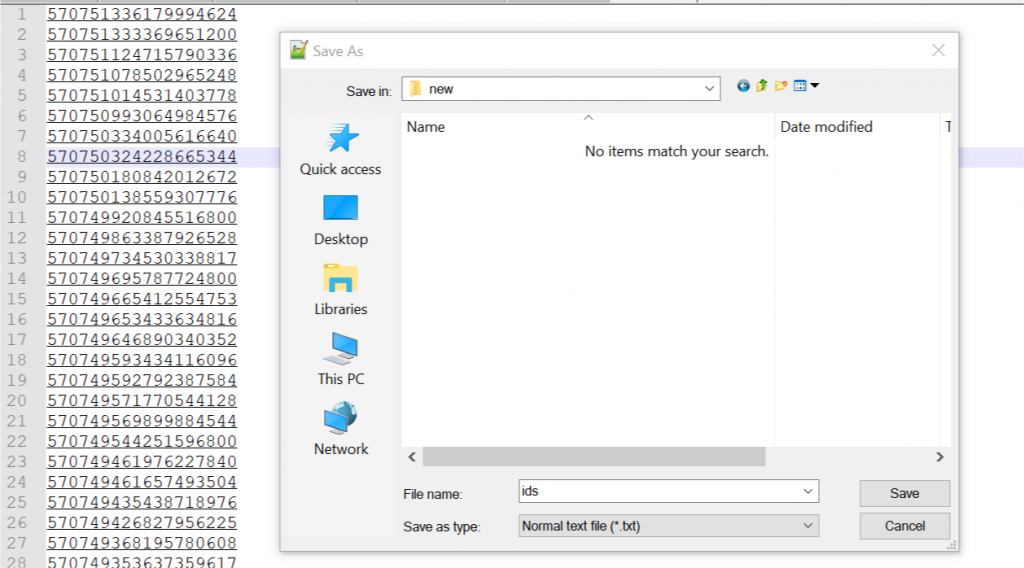Click the horizontal scrollbar in file list
Screen dimensions: 1024x568
(593, 457)
